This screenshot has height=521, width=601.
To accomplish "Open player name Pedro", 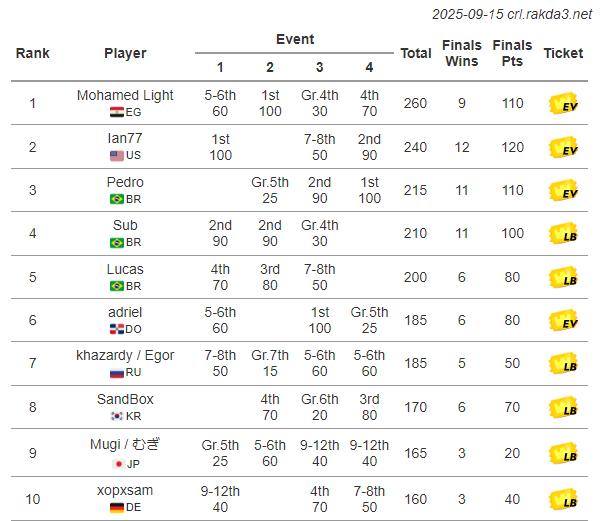I will pyautogui.click(x=125, y=182).
